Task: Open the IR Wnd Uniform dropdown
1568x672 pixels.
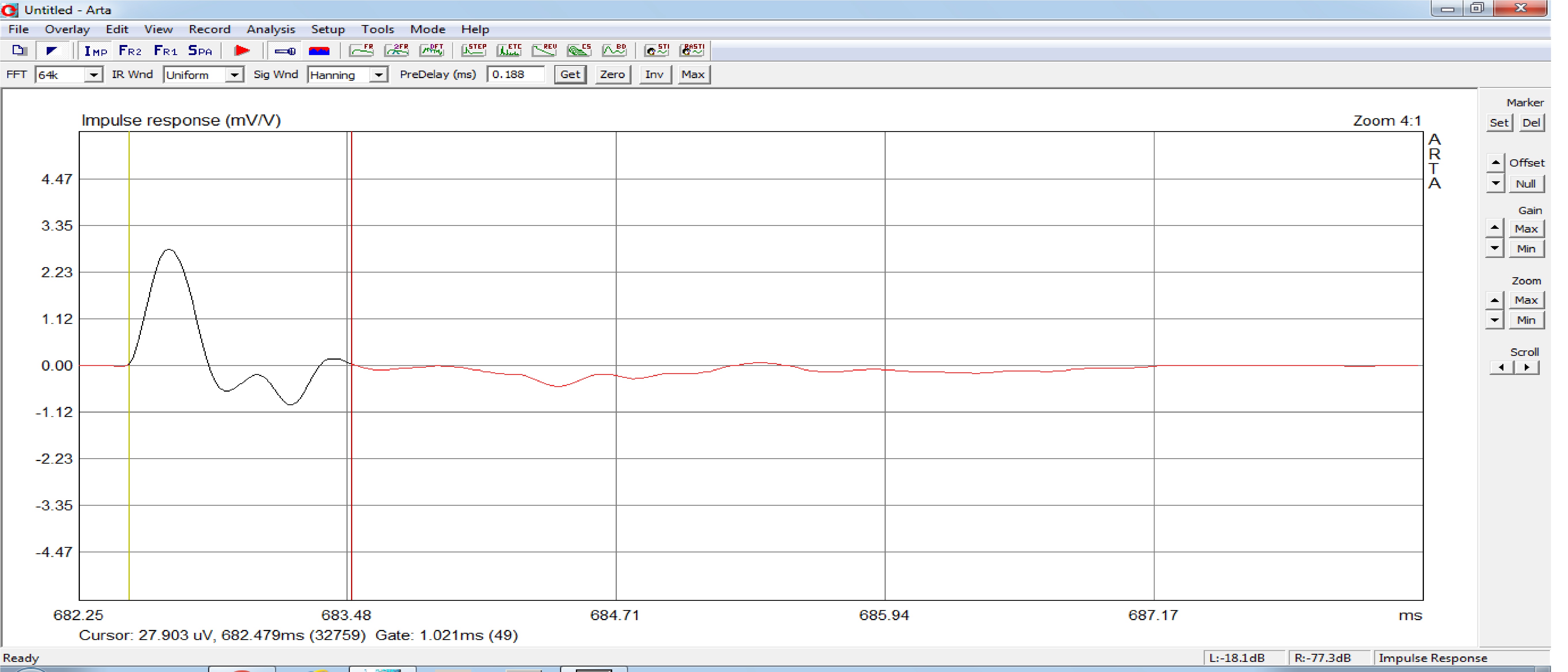Action: pos(234,75)
